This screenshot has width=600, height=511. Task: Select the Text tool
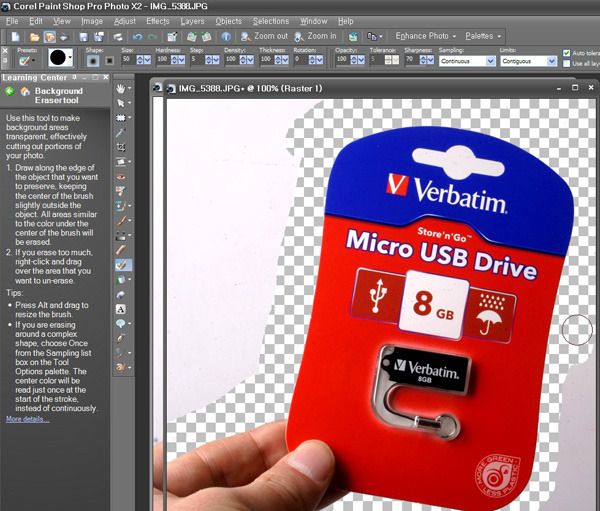(x=121, y=309)
